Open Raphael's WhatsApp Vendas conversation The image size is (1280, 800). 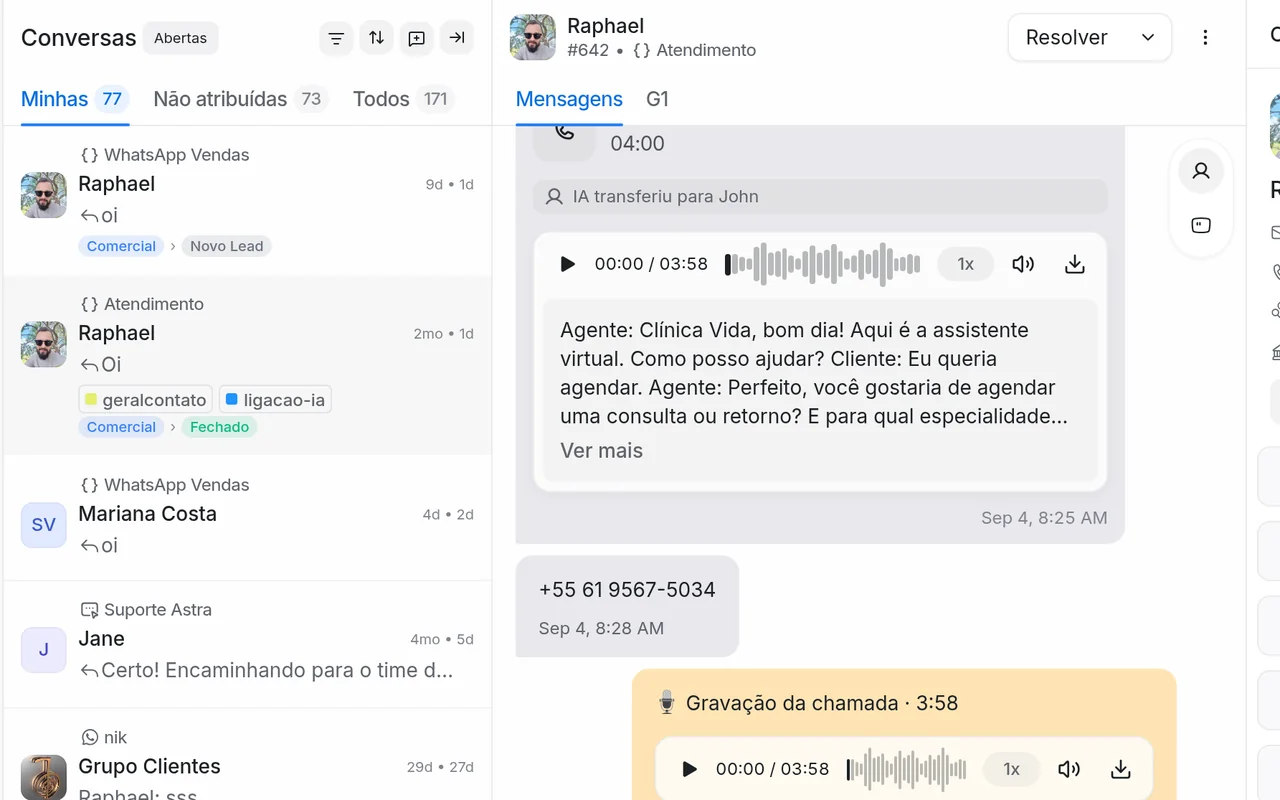(x=247, y=201)
